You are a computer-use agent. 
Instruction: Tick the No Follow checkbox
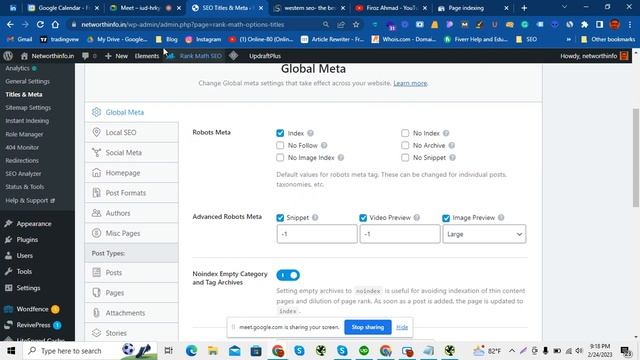coord(280,145)
